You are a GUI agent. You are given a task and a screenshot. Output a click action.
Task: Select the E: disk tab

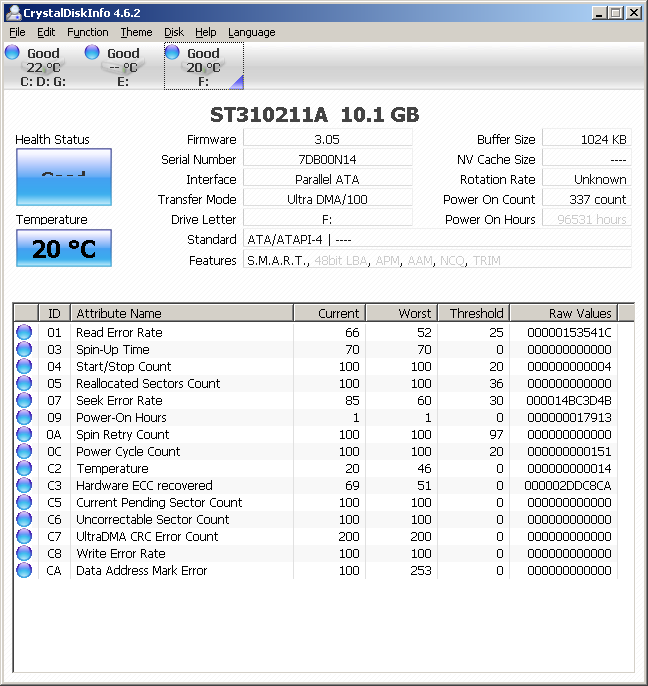[x=123, y=66]
